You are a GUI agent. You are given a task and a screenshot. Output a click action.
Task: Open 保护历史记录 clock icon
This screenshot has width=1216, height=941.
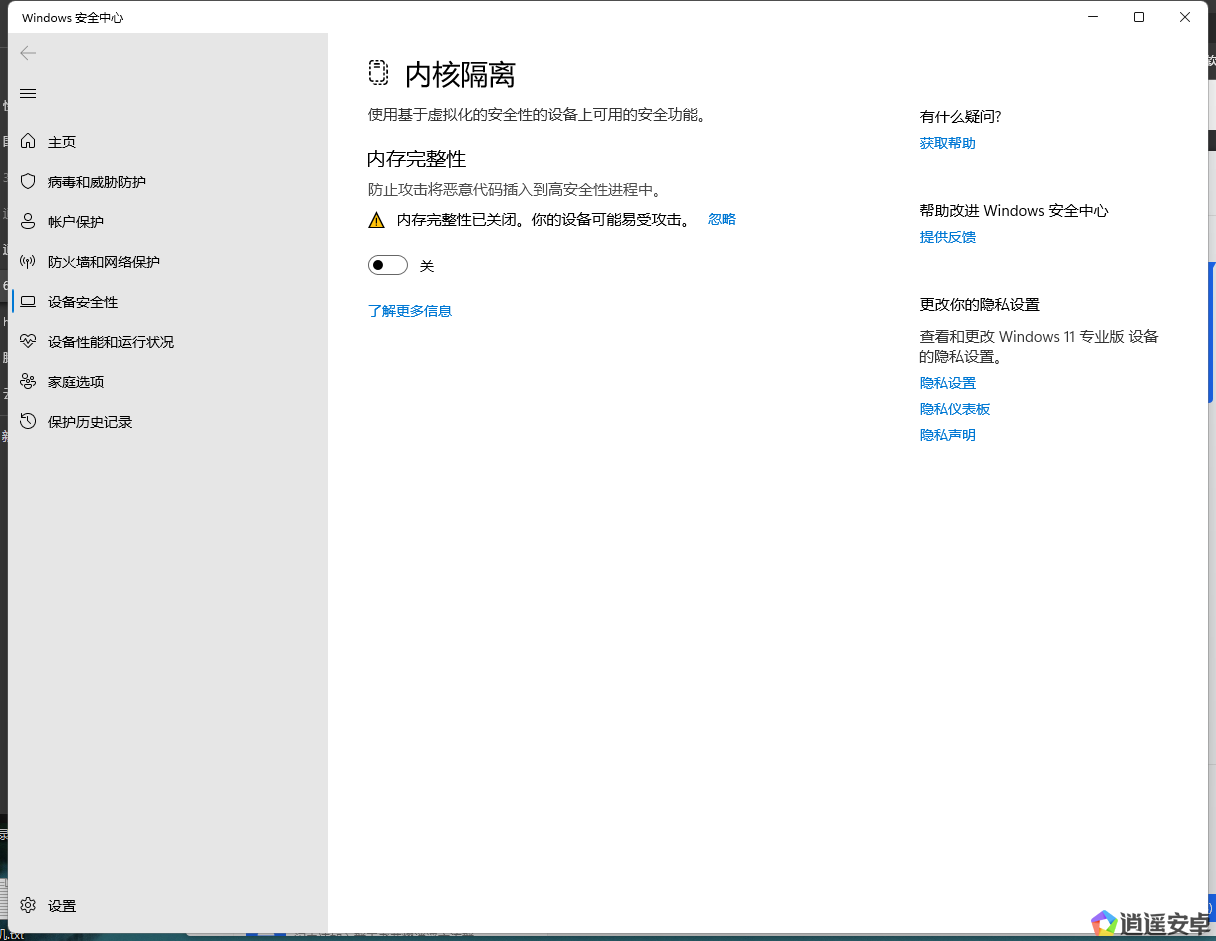pos(28,422)
